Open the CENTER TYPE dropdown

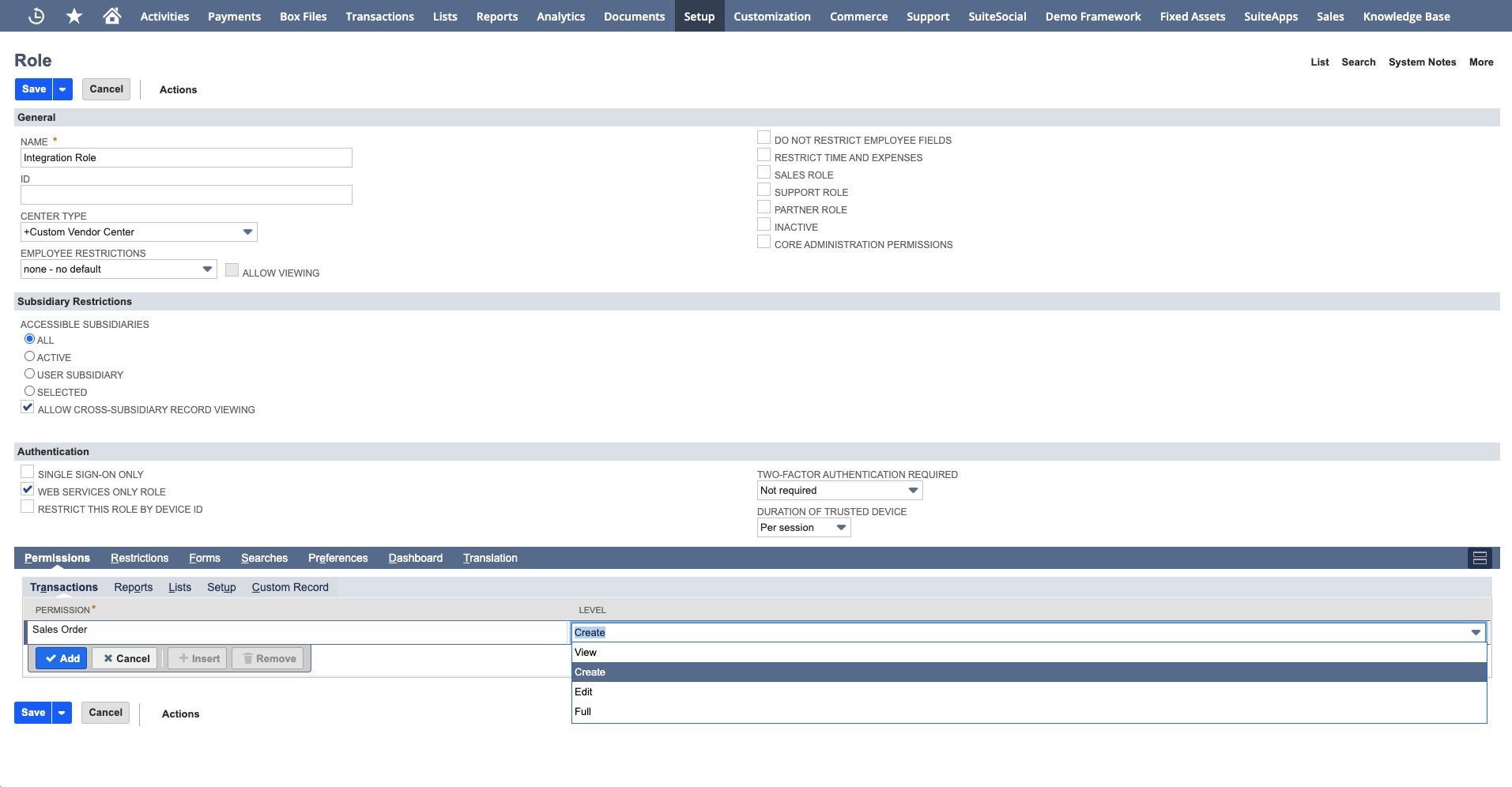pos(248,232)
